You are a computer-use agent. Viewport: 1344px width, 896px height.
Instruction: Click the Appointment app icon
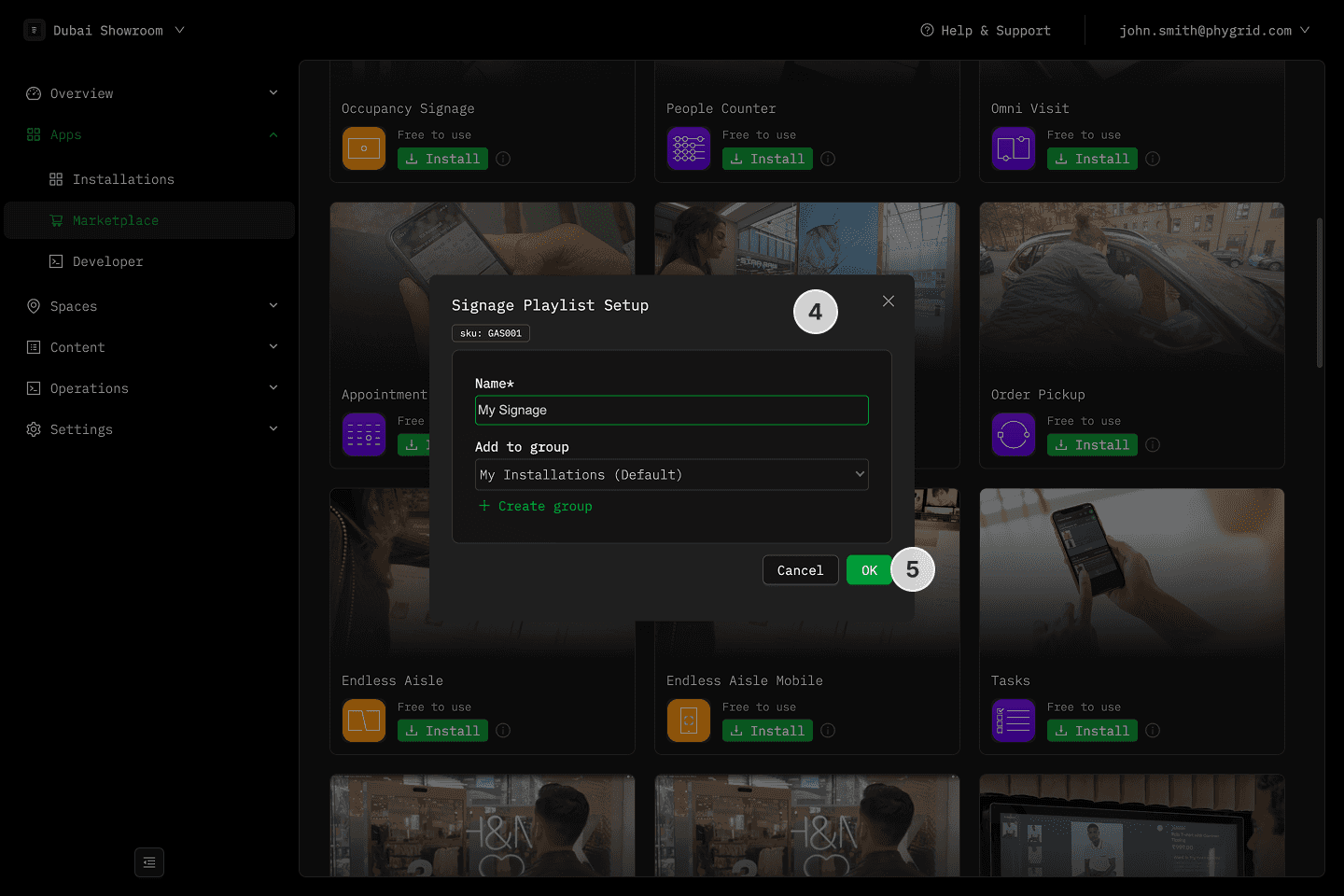point(364,435)
